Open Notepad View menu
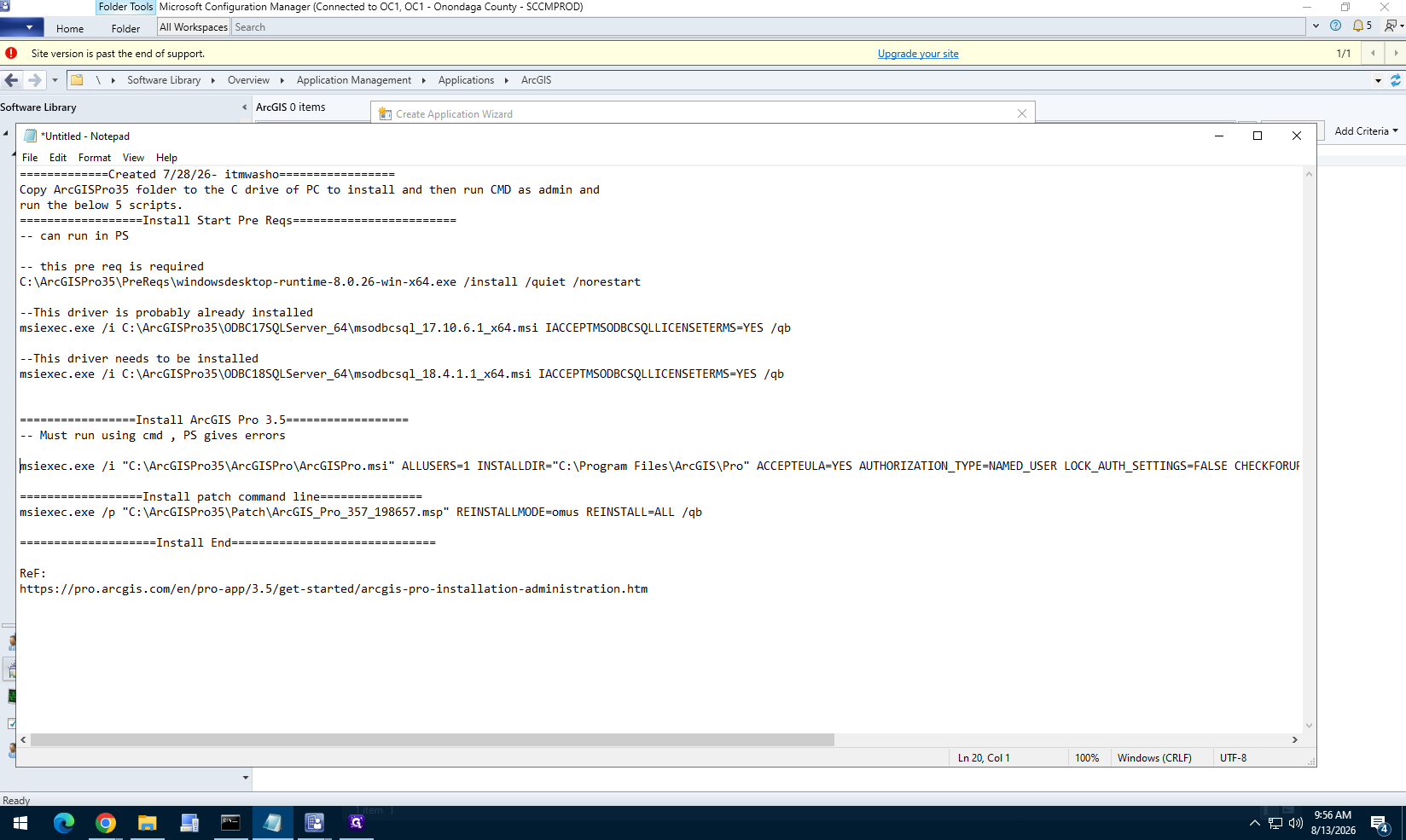This screenshot has width=1406, height=840. [133, 158]
